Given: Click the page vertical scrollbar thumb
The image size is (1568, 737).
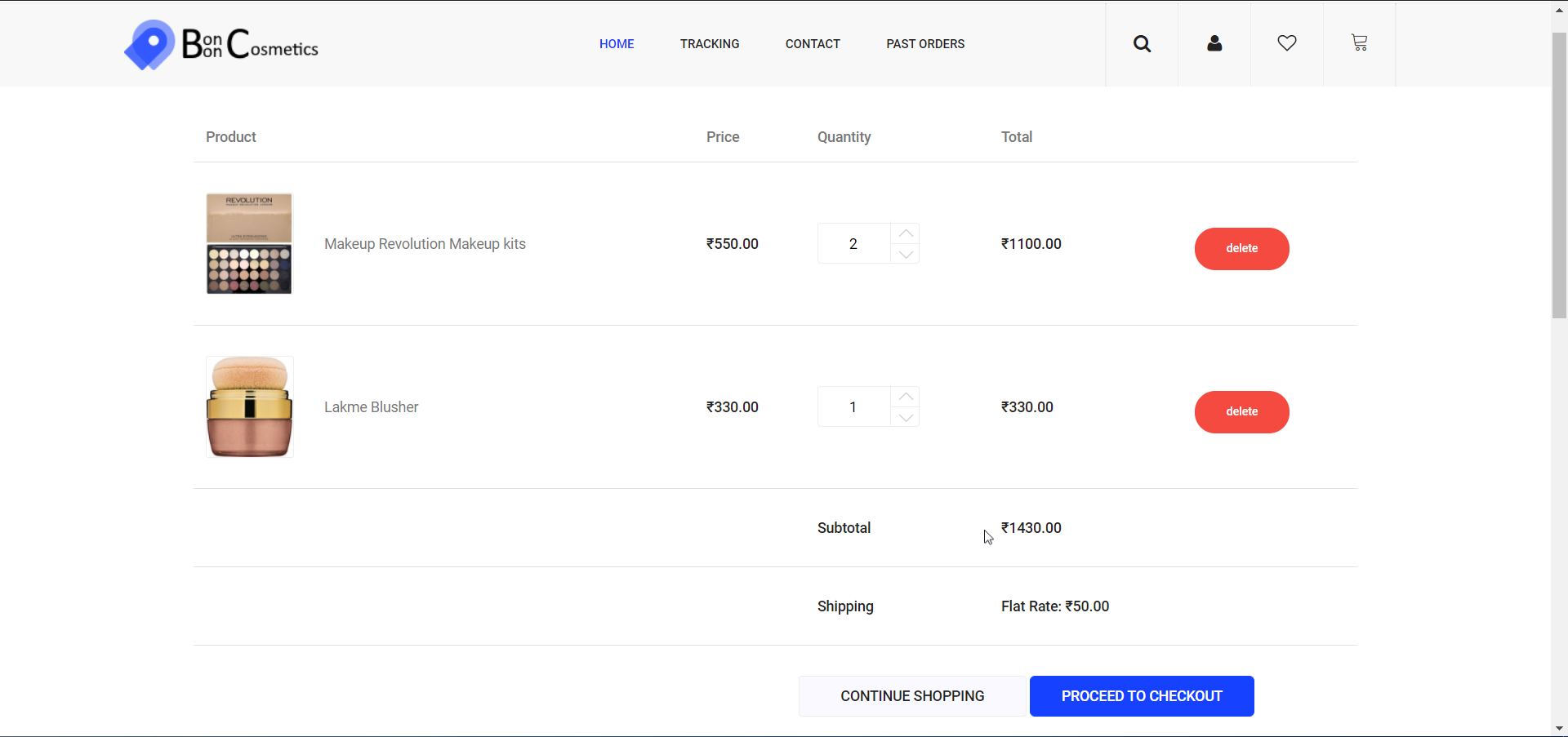Looking at the screenshot, I should coord(1559,175).
